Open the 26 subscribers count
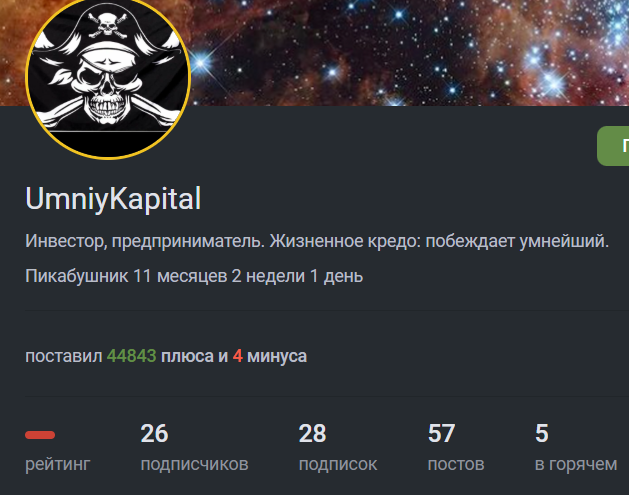Viewport: 629px width, 495px height. click(154, 434)
